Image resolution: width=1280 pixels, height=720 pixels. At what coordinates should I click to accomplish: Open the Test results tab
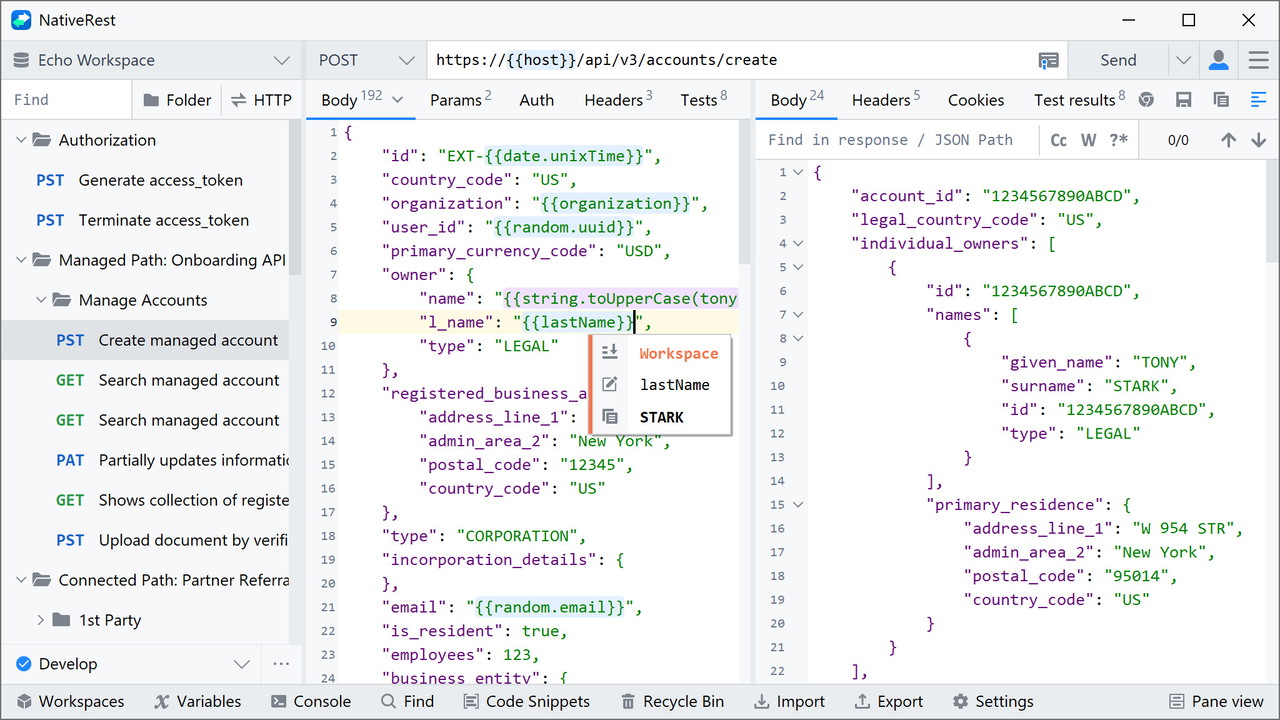coord(1078,100)
